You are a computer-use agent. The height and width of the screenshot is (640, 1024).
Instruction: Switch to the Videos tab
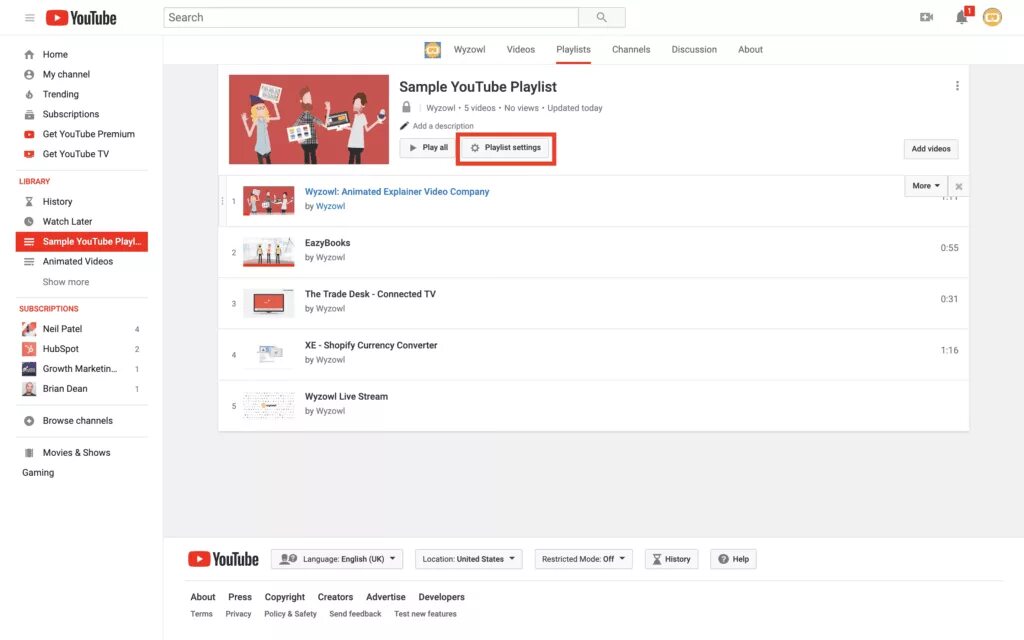[520, 50]
